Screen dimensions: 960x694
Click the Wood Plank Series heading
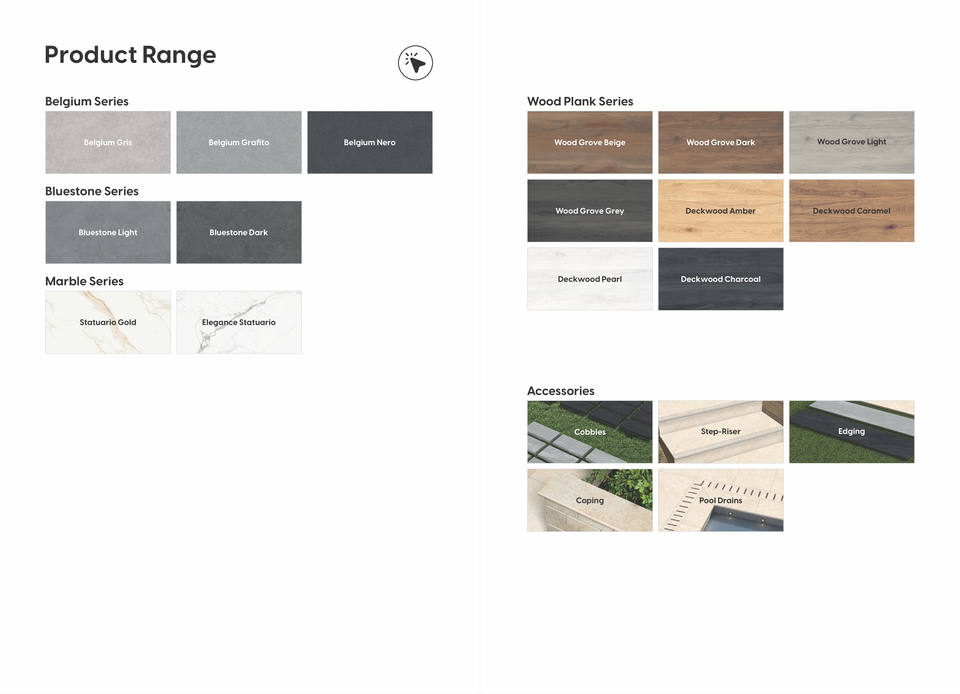(x=580, y=101)
